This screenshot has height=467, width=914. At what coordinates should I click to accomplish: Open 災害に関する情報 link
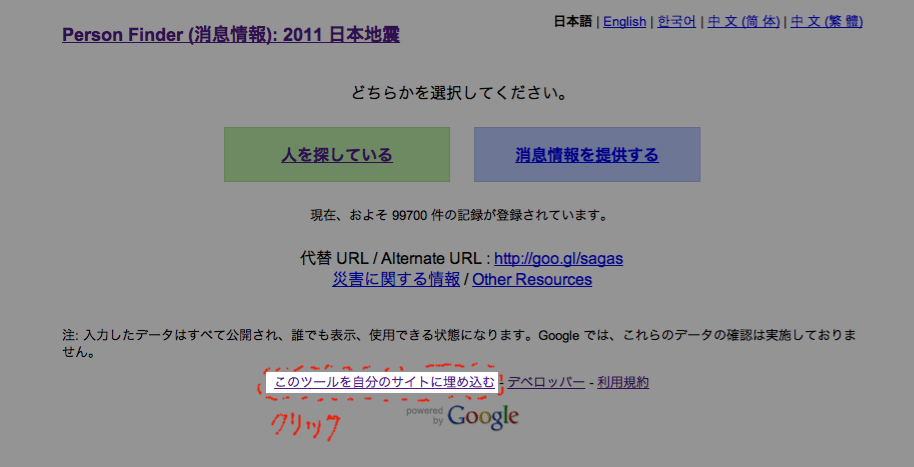coord(396,280)
